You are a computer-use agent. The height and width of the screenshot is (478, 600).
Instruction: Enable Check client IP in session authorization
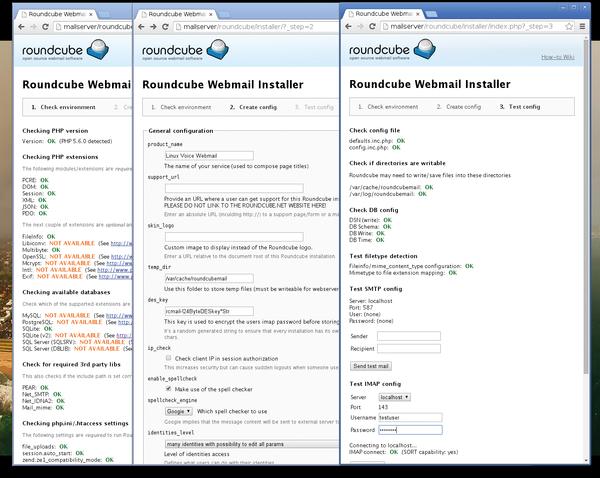coord(168,358)
